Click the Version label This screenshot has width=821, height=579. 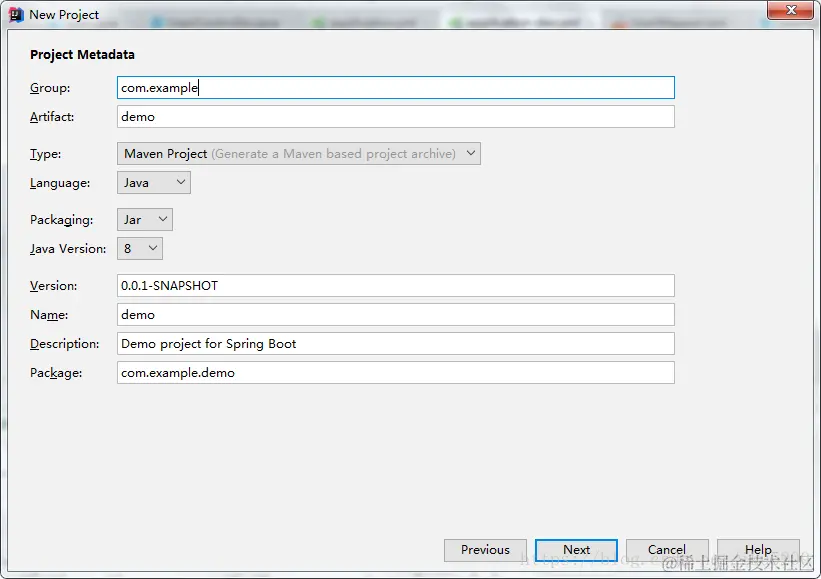(x=53, y=286)
